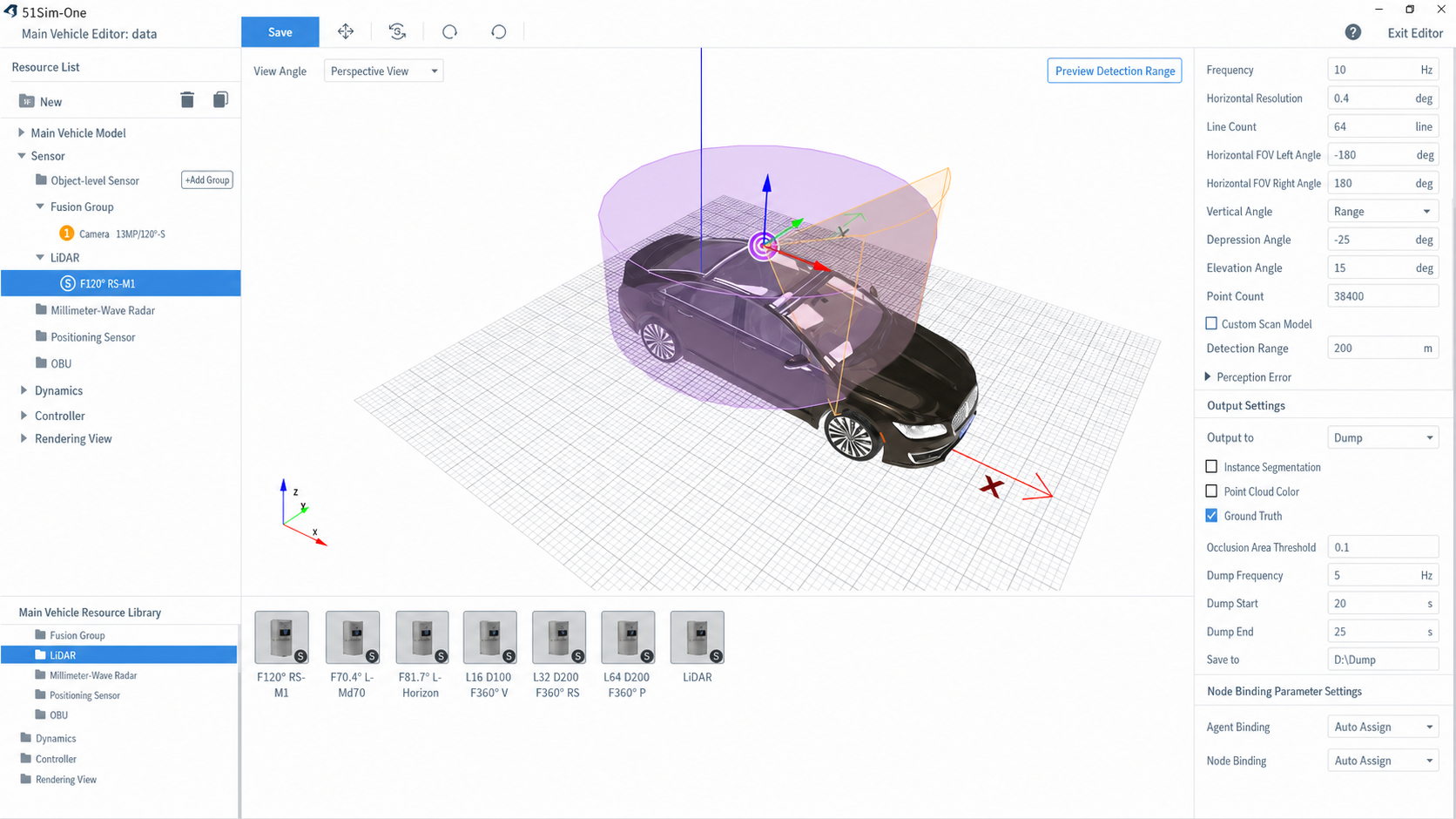Viewport: 1456px width, 819px height.
Task: Enable Point Cloud Color checkbox
Action: coord(1211,491)
